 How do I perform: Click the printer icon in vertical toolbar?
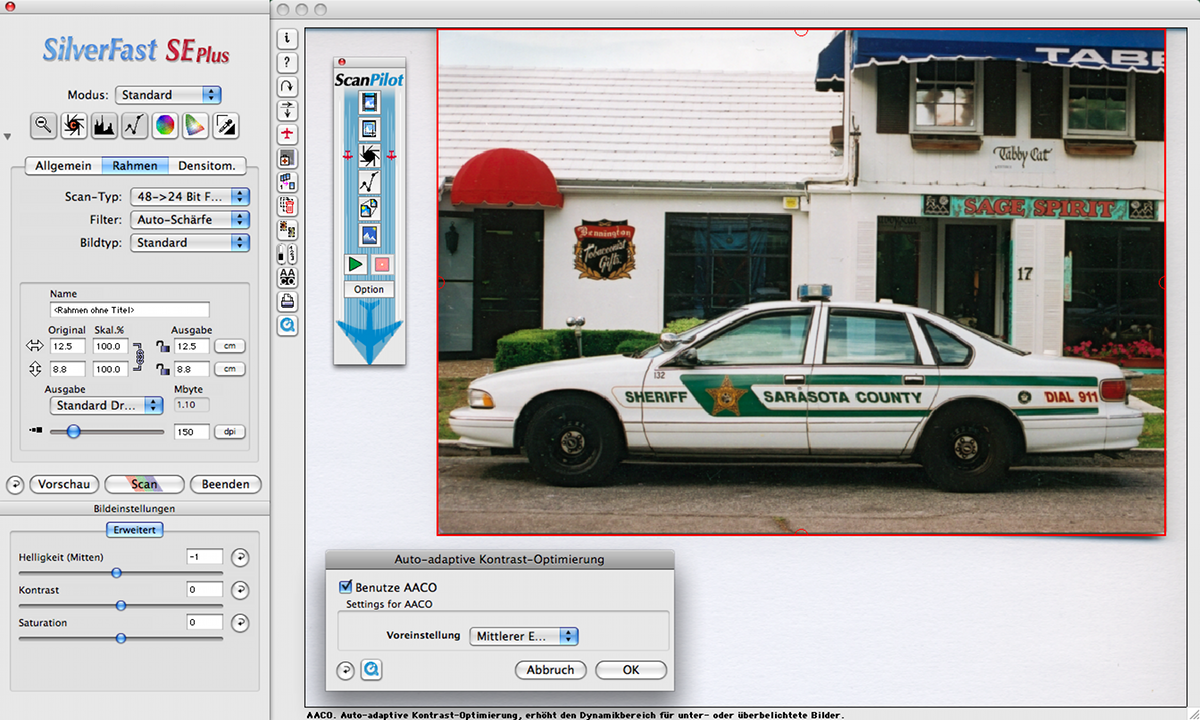pos(287,300)
